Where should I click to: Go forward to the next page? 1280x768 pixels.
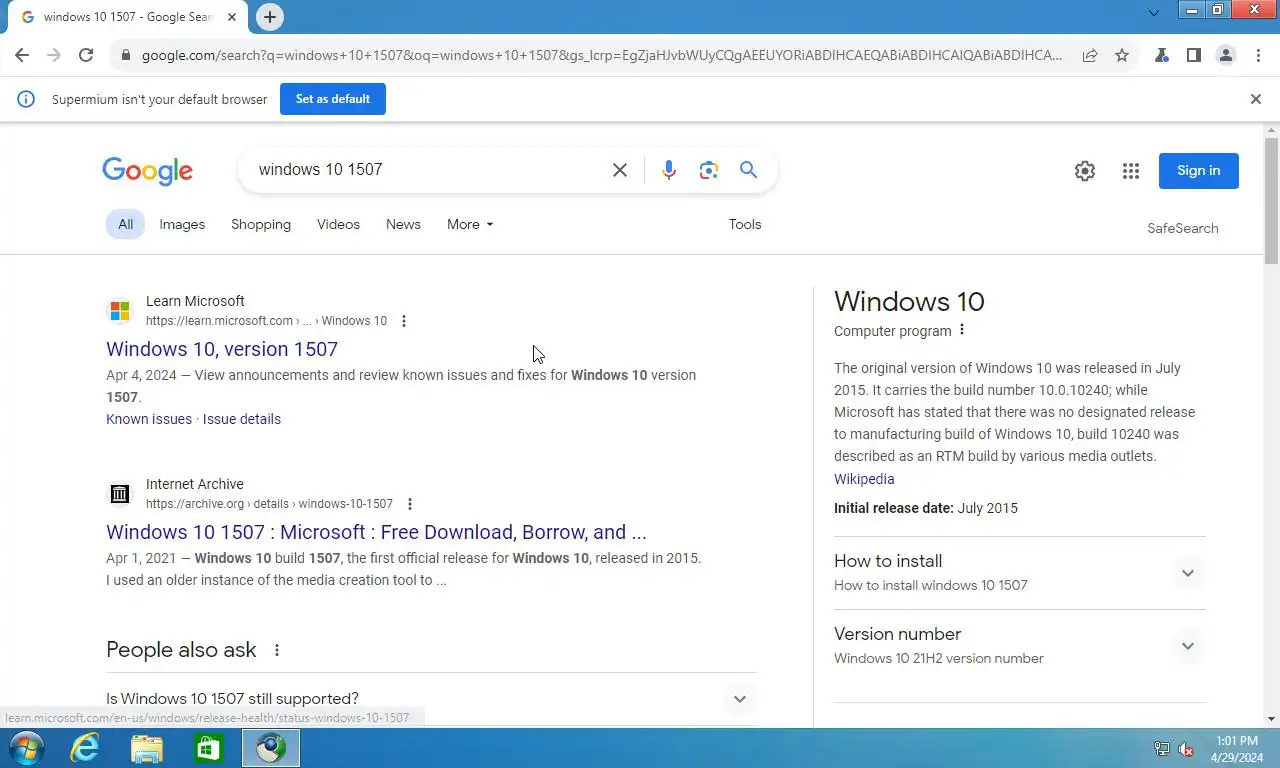coord(54,55)
